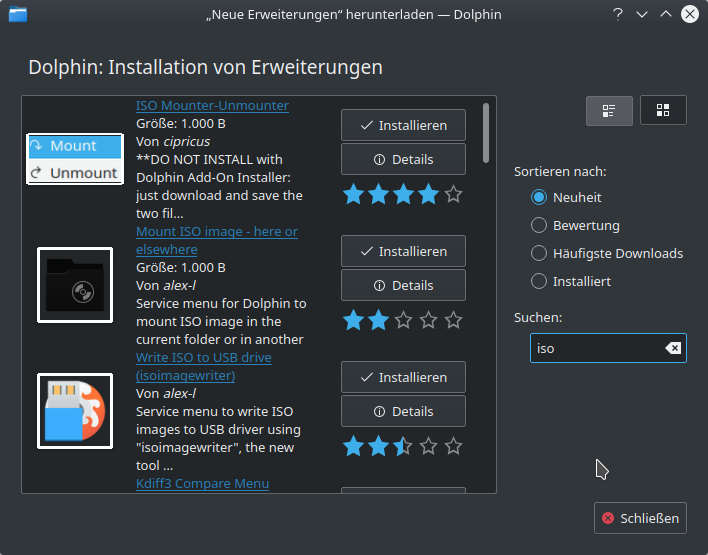
Task: Open the ISO Mounter-Unmounter title link
Action: (x=212, y=105)
